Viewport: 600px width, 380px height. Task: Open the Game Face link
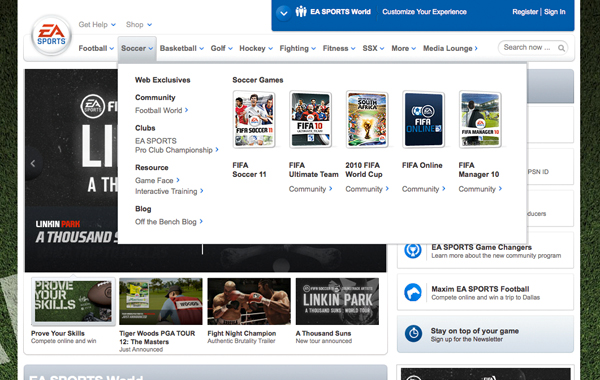157,180
